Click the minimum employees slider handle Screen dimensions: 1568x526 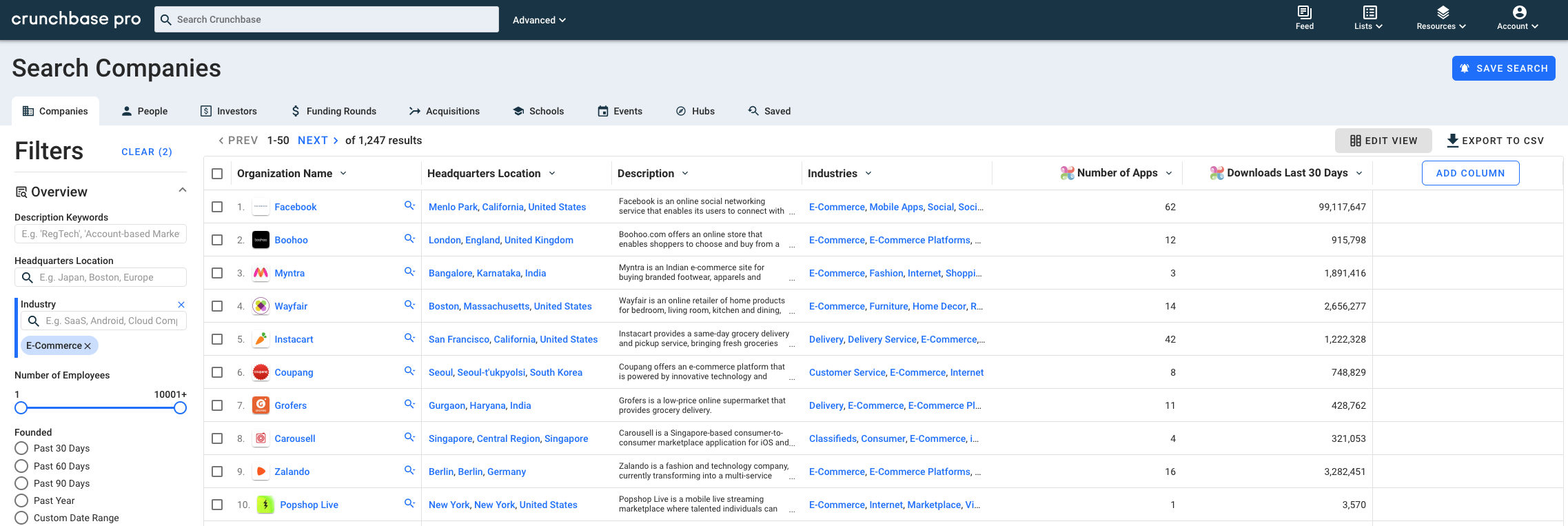21,408
